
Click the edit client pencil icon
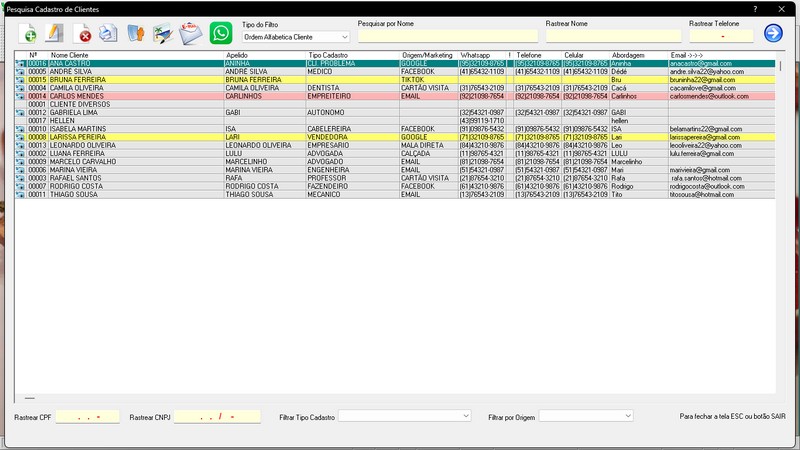pos(54,33)
